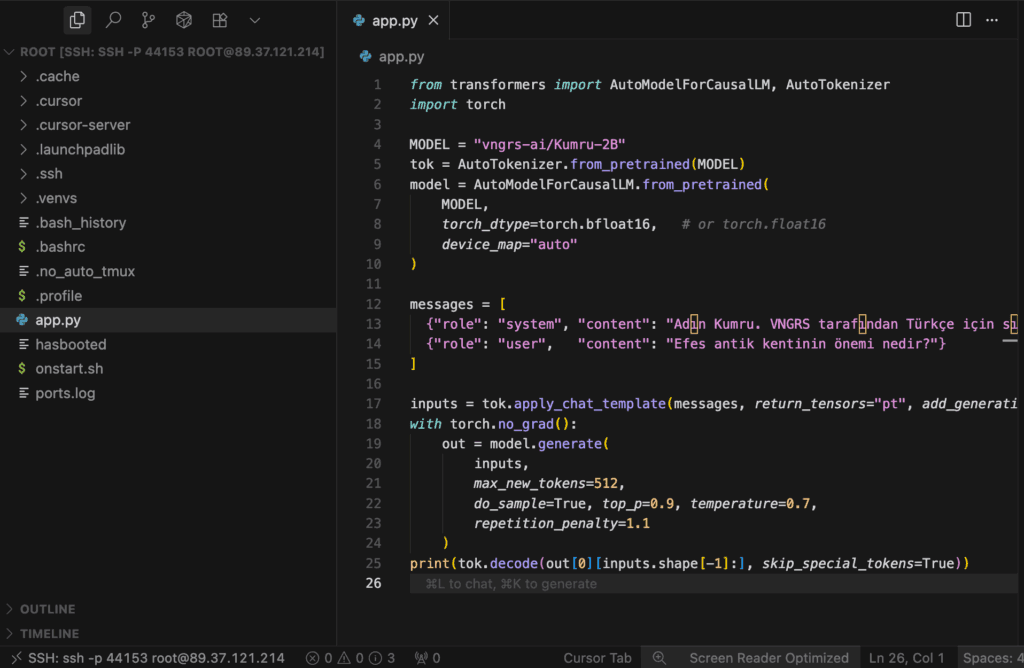Expand the TIMELINE section
The image size is (1024, 668).
click(x=49, y=634)
